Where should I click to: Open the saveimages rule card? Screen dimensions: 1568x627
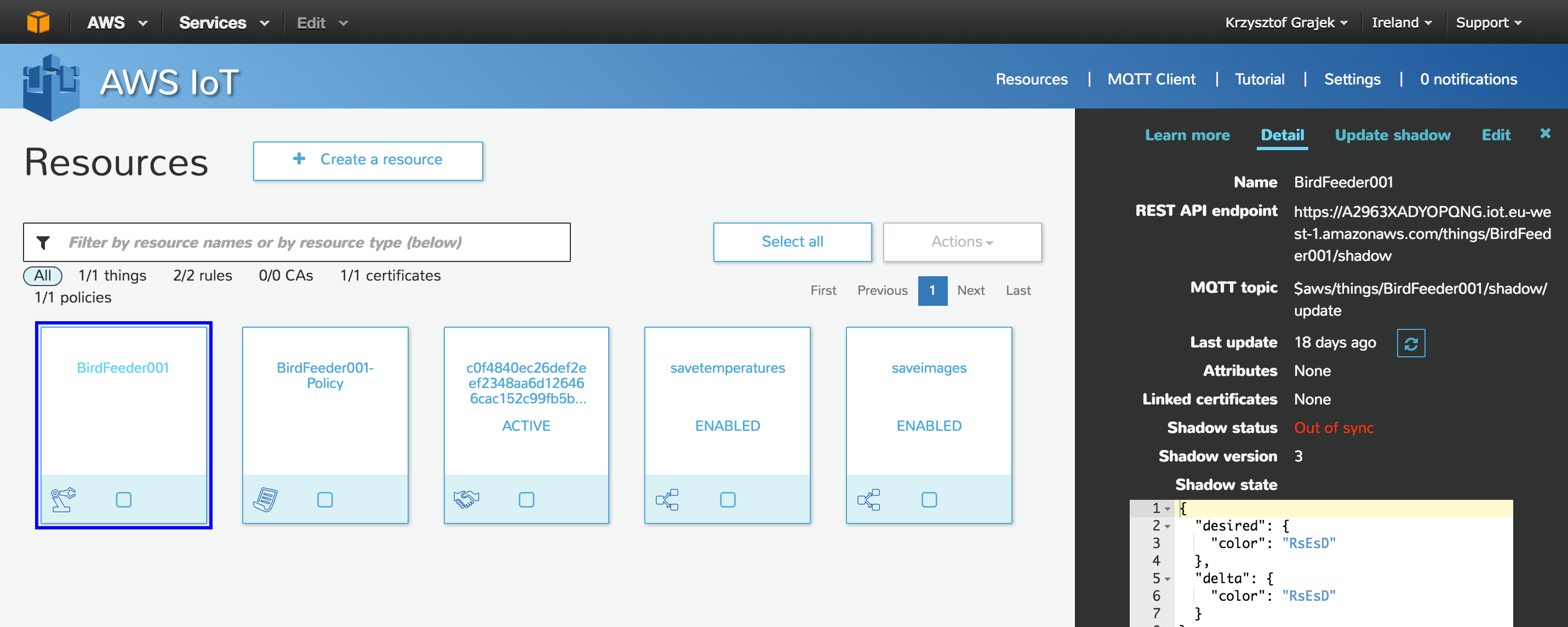[x=929, y=425]
